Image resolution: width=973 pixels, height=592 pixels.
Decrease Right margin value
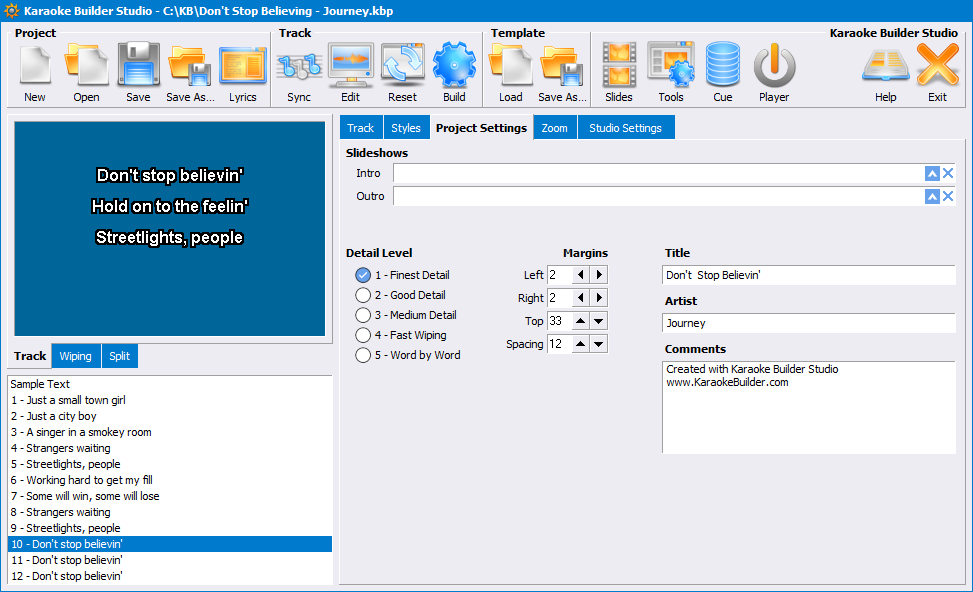click(x=581, y=298)
